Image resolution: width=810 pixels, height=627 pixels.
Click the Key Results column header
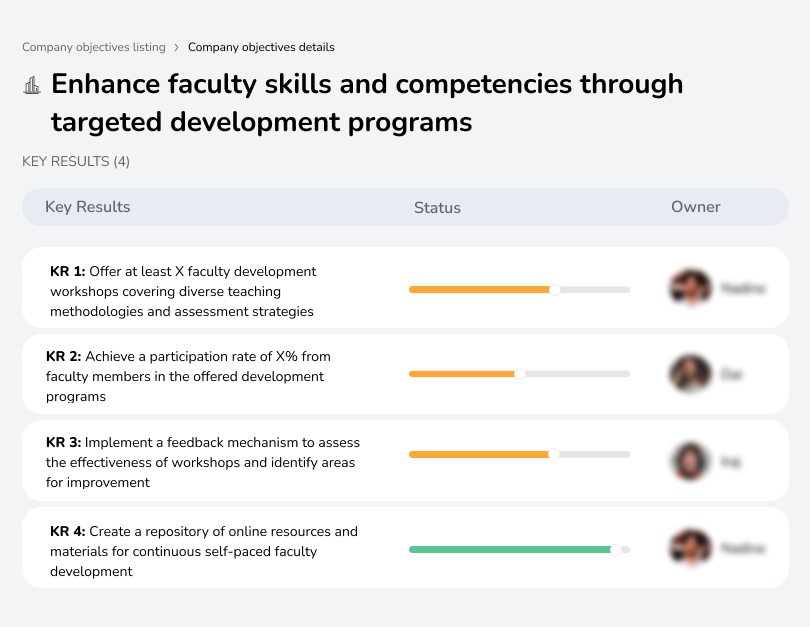tap(88, 207)
